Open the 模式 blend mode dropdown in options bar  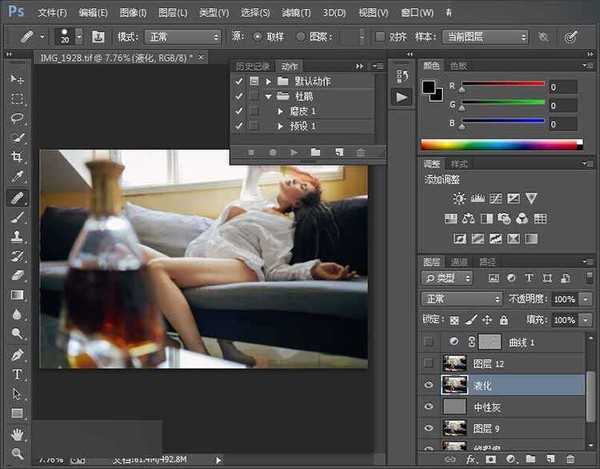(183, 37)
